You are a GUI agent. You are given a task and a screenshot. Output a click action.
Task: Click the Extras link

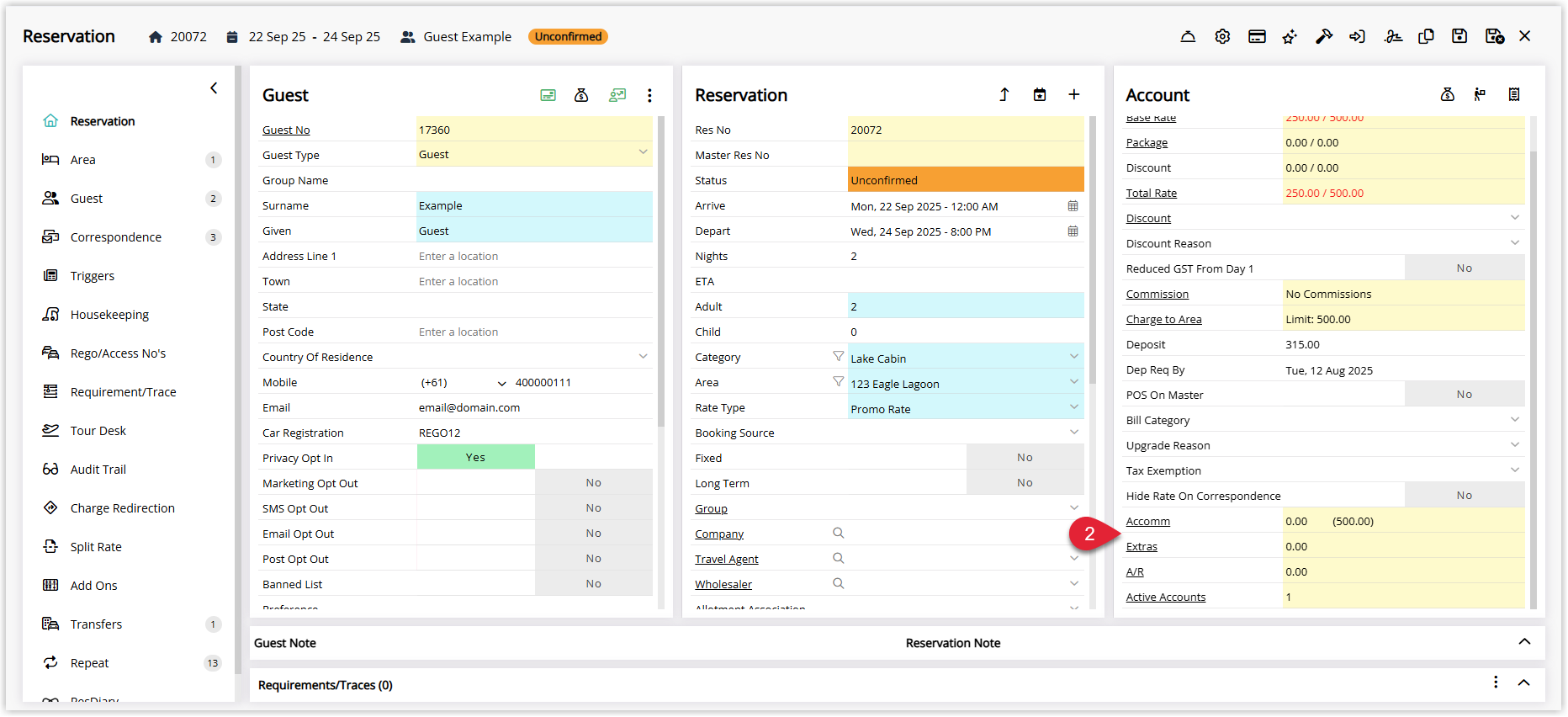coord(1142,547)
